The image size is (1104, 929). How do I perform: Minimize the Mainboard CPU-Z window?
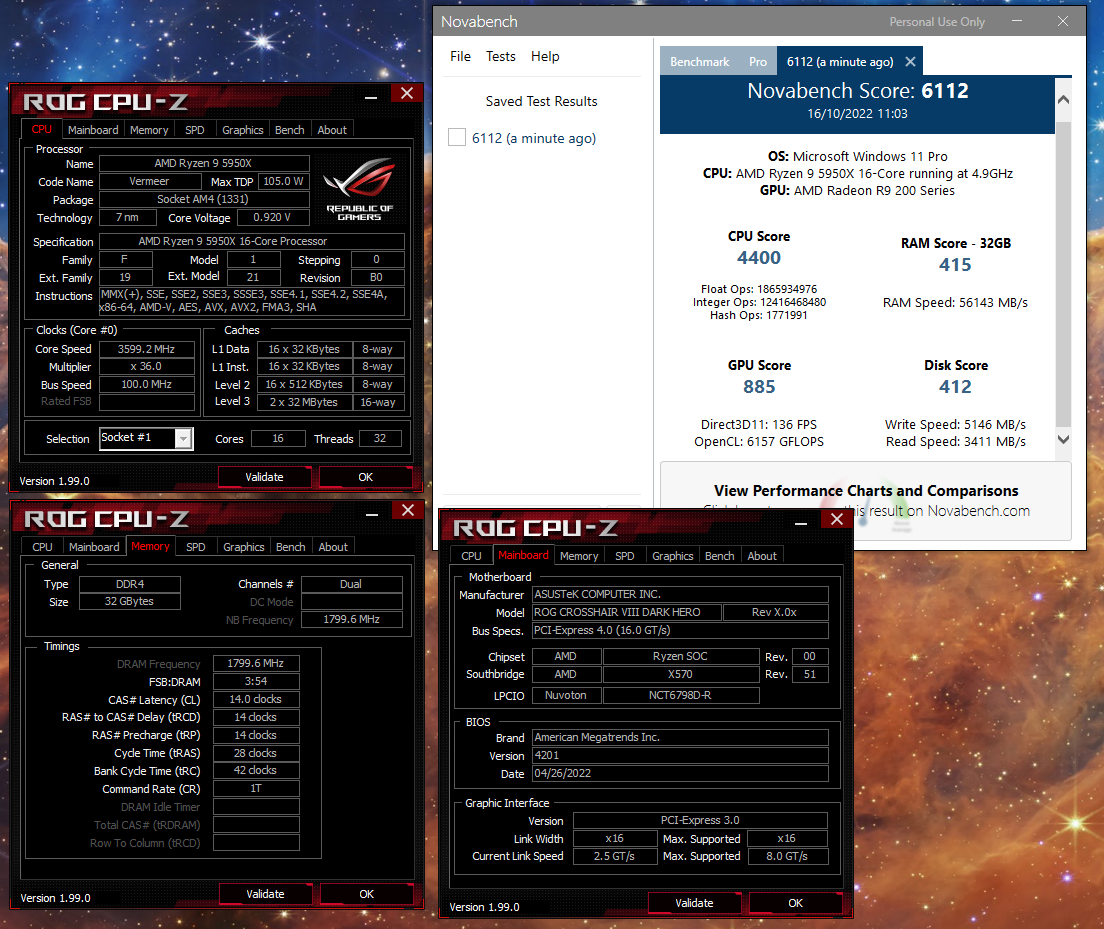[x=801, y=523]
